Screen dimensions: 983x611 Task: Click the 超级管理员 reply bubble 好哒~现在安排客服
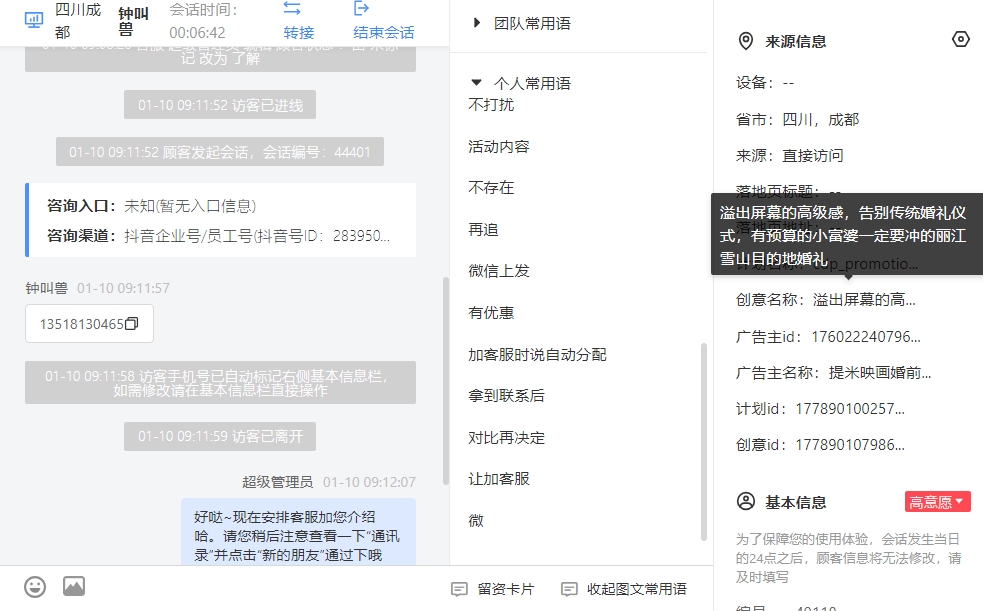pyautogui.click(x=298, y=533)
